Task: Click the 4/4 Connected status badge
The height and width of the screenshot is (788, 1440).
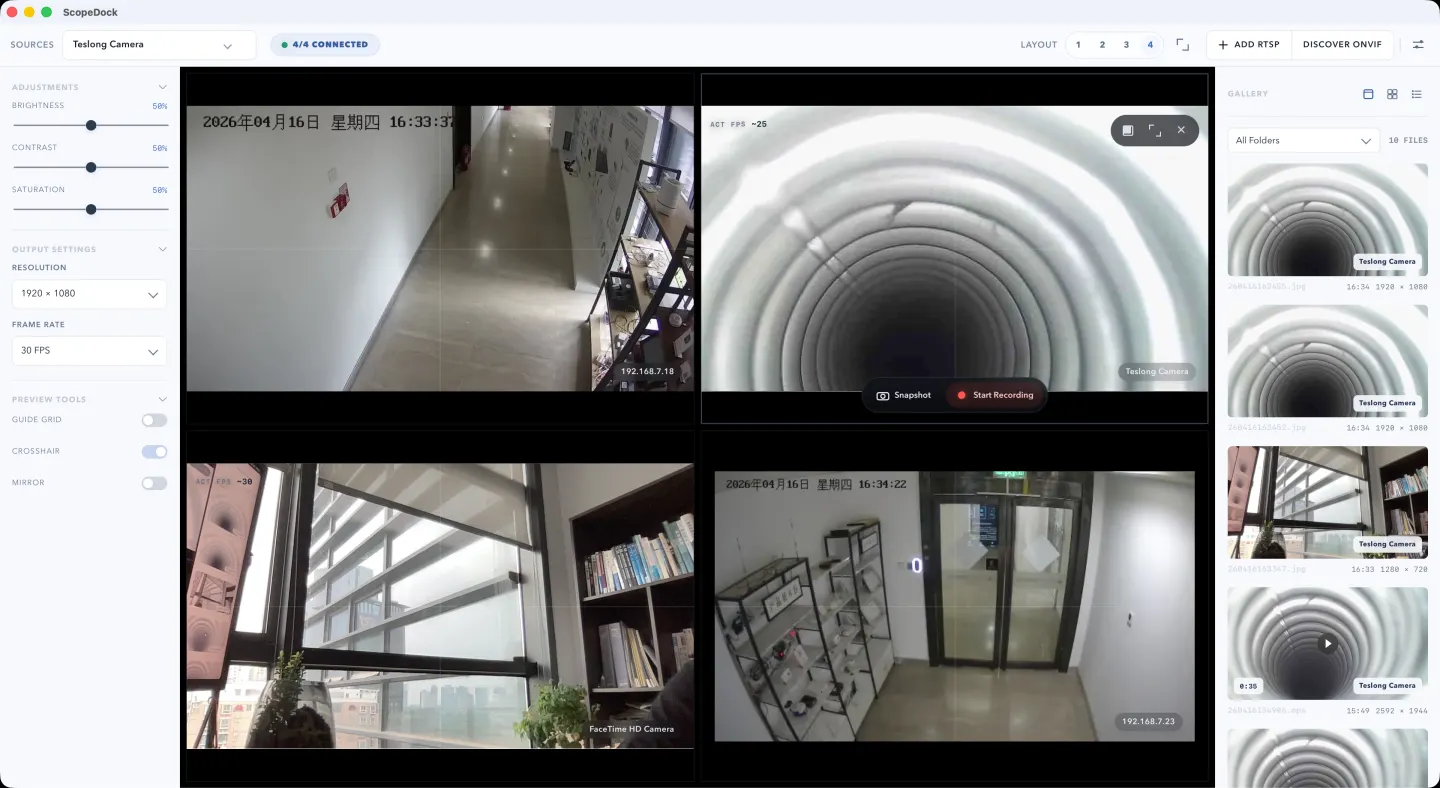Action: click(x=325, y=45)
